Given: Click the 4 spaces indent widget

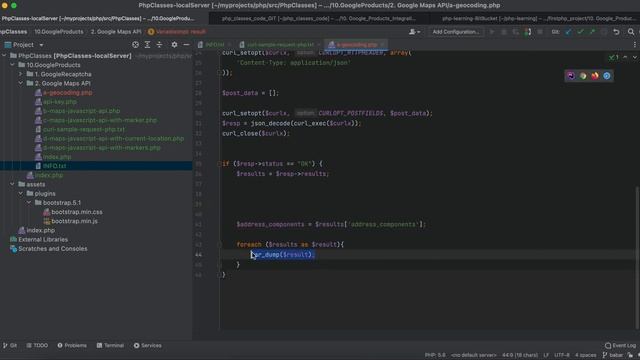Looking at the screenshot, I should (x=586, y=355).
